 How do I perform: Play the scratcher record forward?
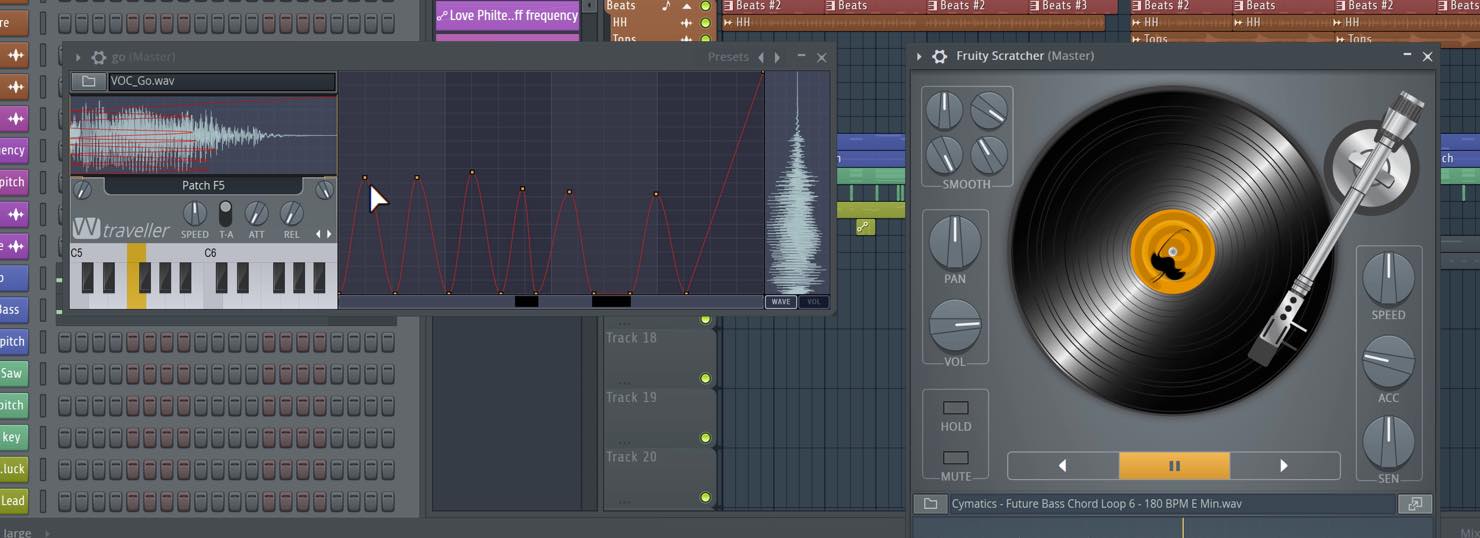pos(1284,466)
